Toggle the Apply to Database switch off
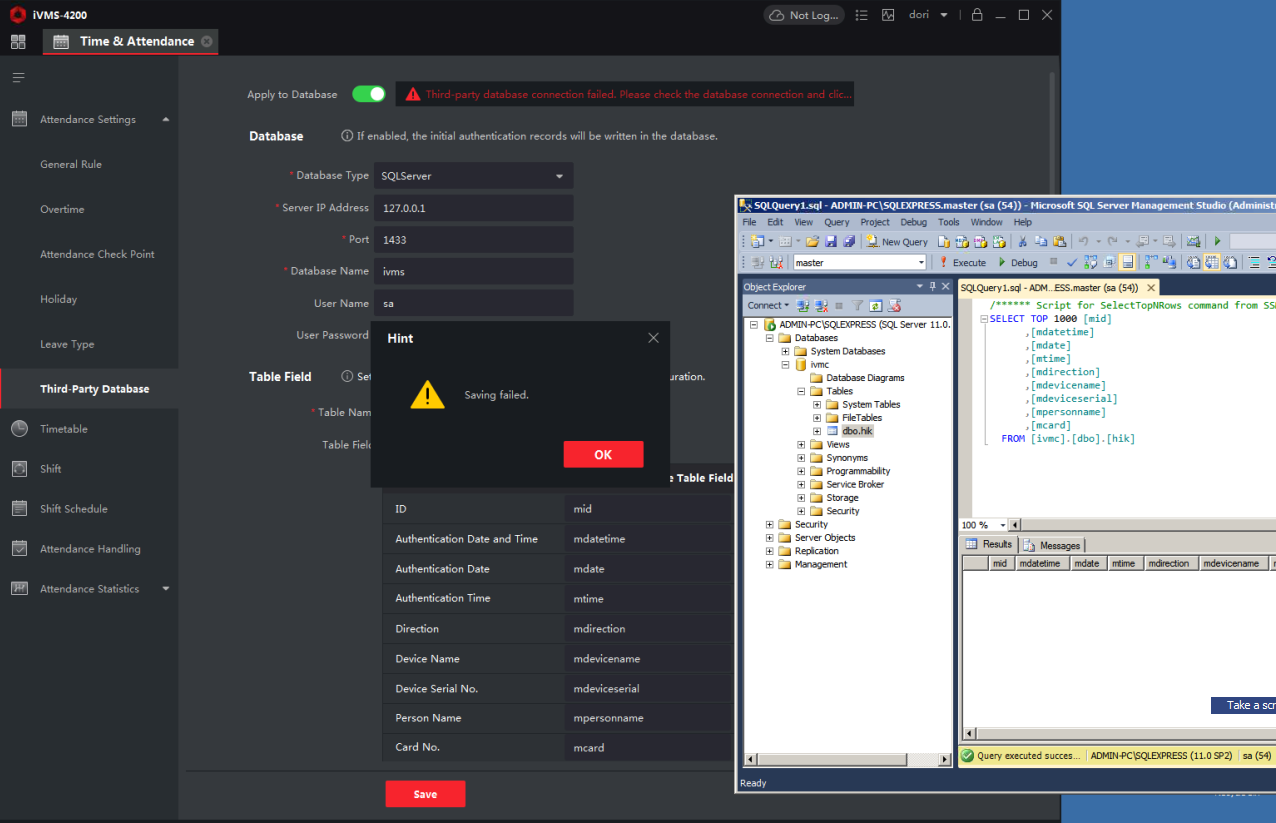Screen dimensions: 1276x823 click(x=369, y=94)
